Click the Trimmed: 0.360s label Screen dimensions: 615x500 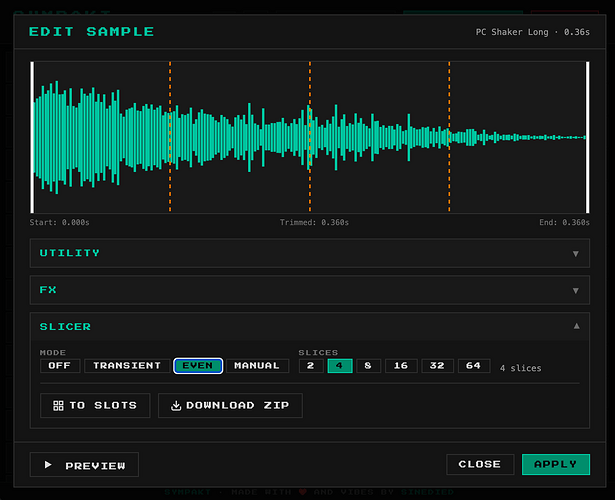[314, 222]
